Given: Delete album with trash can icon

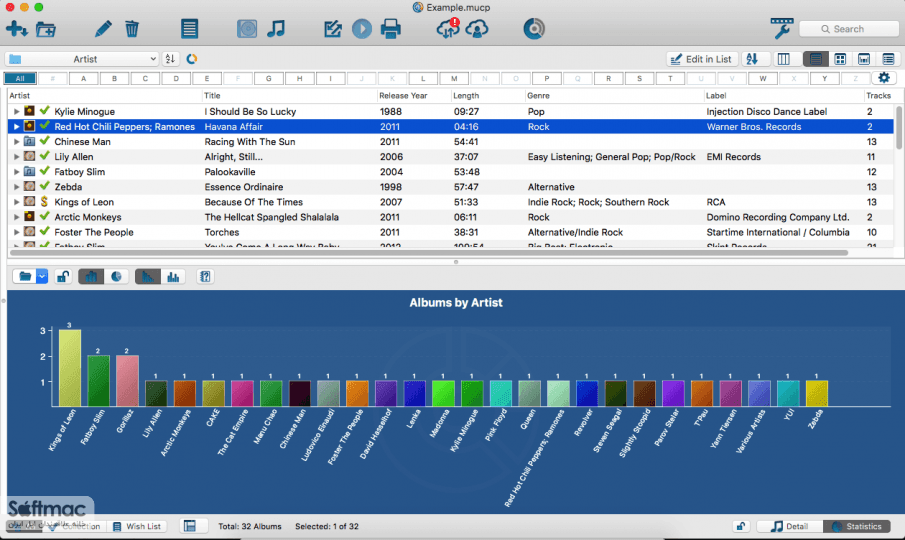Looking at the screenshot, I should (x=132, y=28).
